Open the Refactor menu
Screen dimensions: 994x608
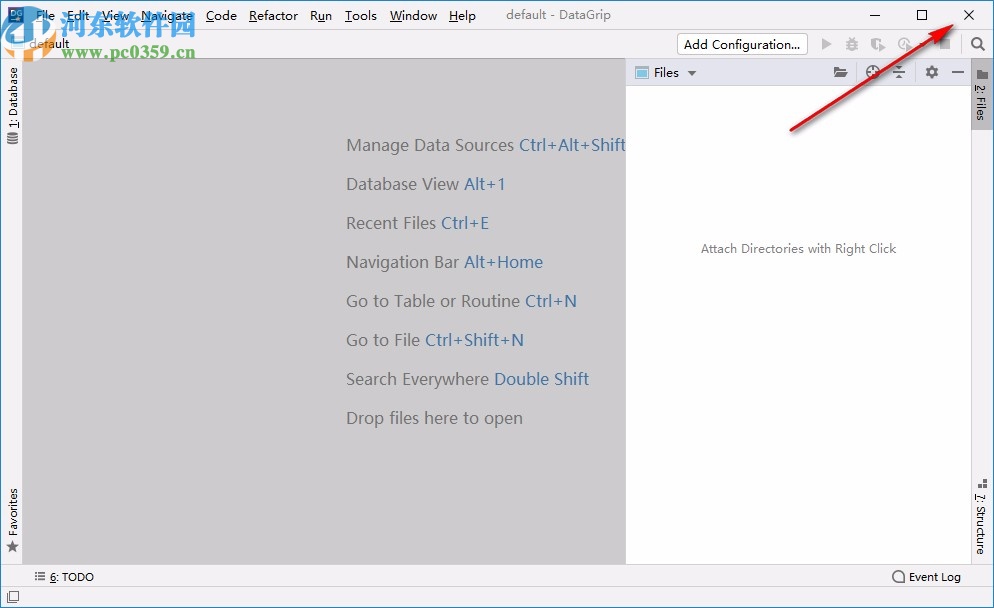(x=273, y=15)
